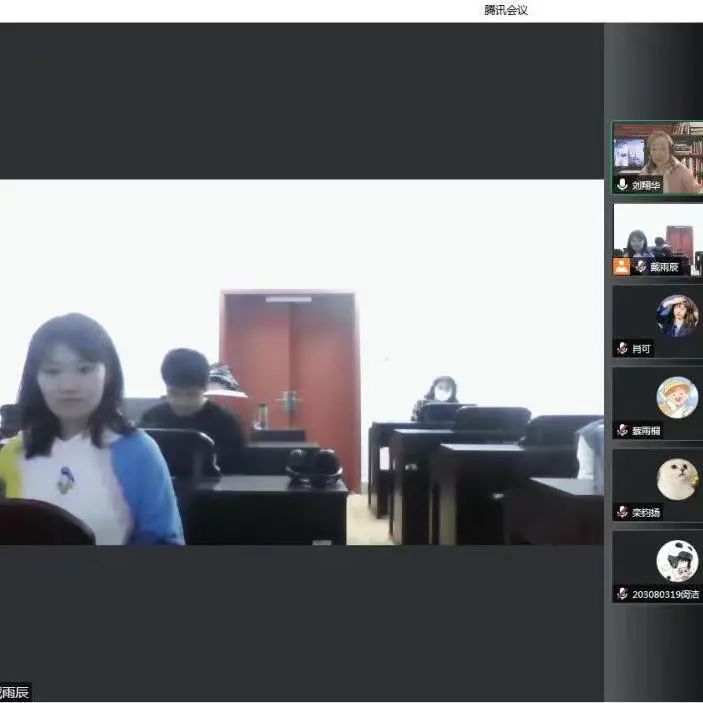This screenshot has height=703, width=703.
Task: Click 肖可's round profile avatar
Action: pyautogui.click(x=677, y=316)
